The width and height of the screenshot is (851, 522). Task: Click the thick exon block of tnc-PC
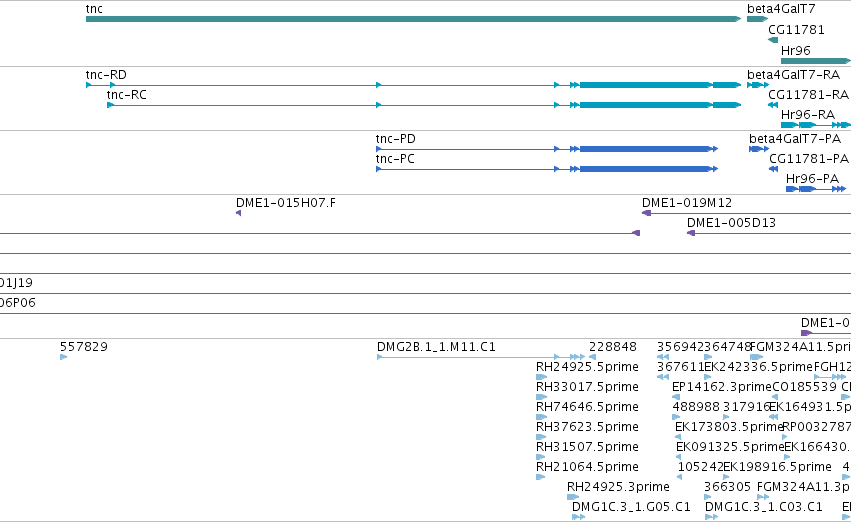(x=645, y=169)
